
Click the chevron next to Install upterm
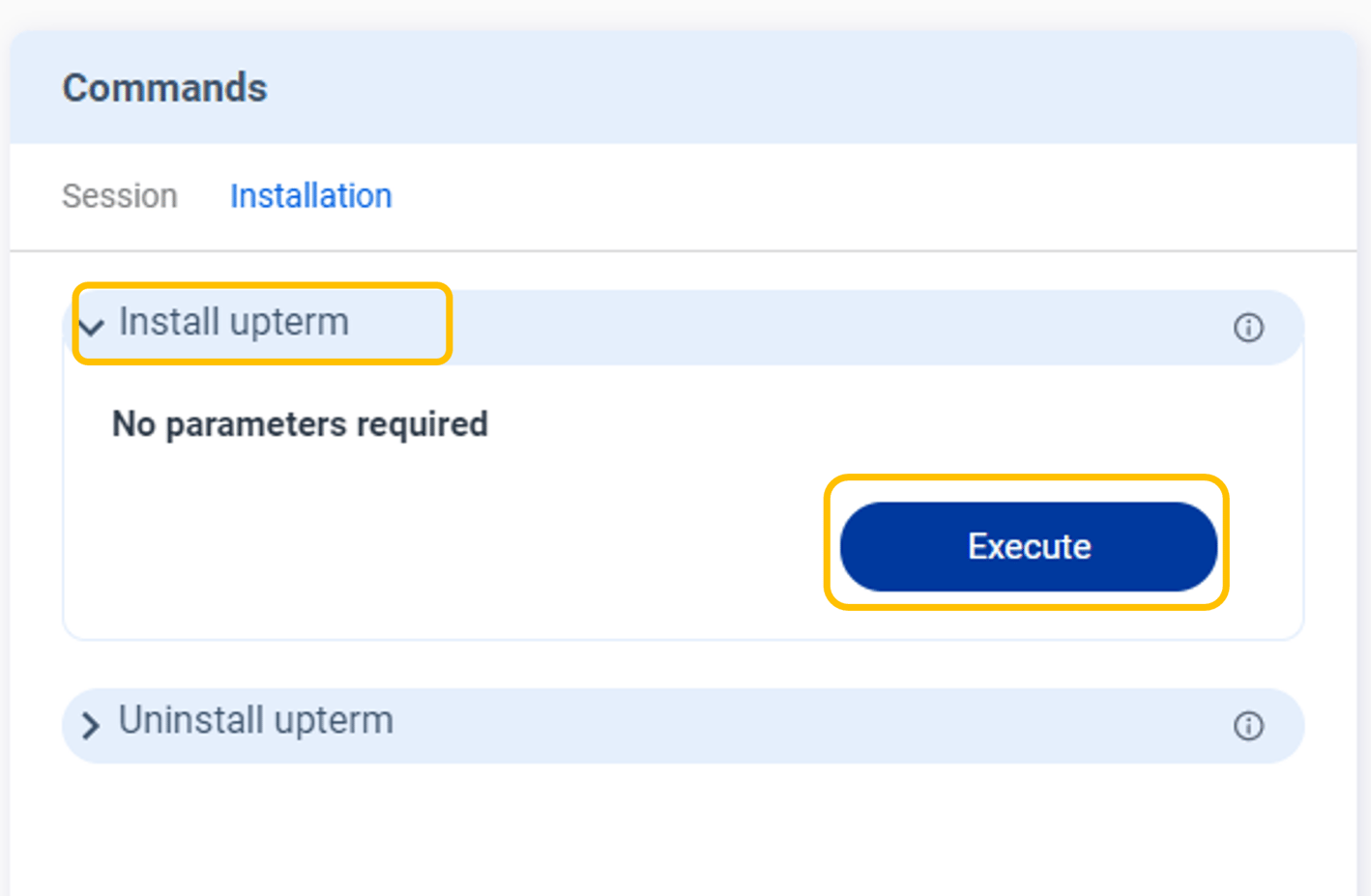[91, 328]
